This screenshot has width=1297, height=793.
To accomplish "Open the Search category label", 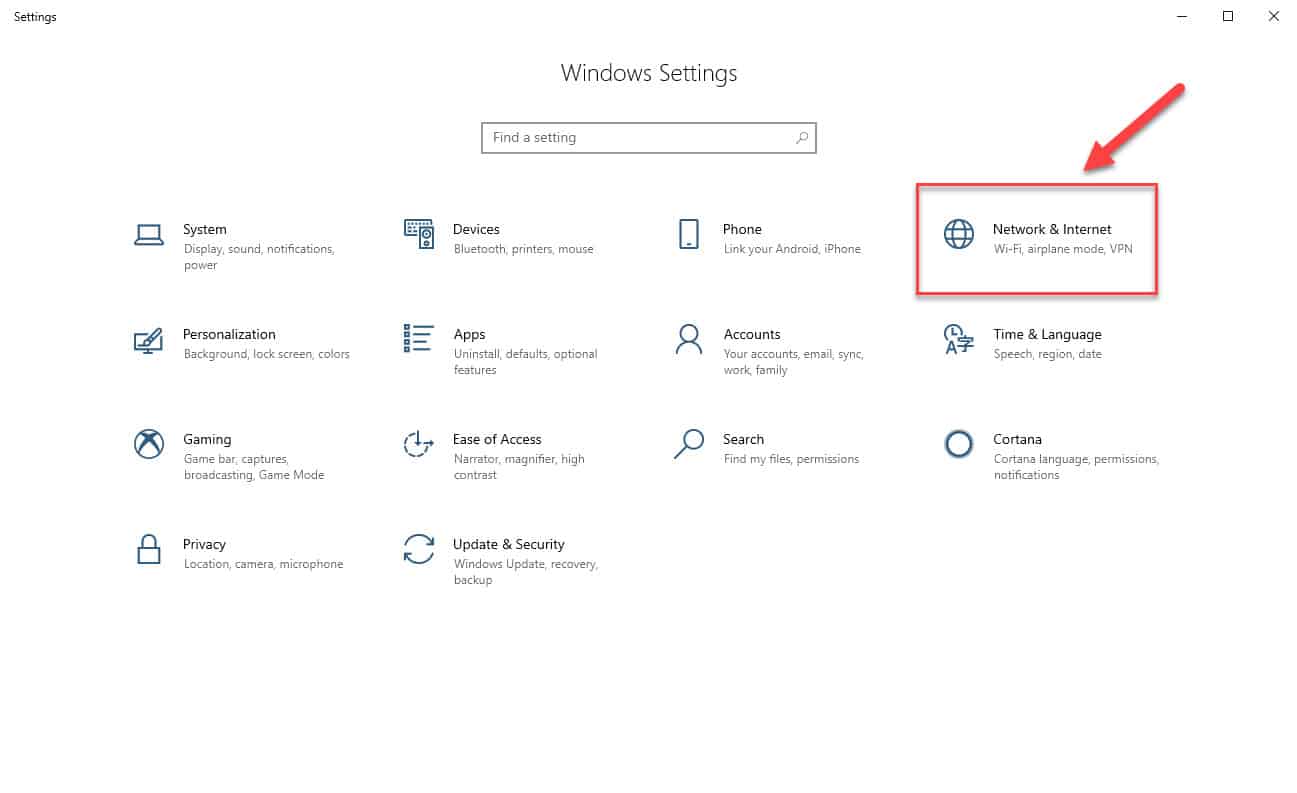I will tap(744, 439).
